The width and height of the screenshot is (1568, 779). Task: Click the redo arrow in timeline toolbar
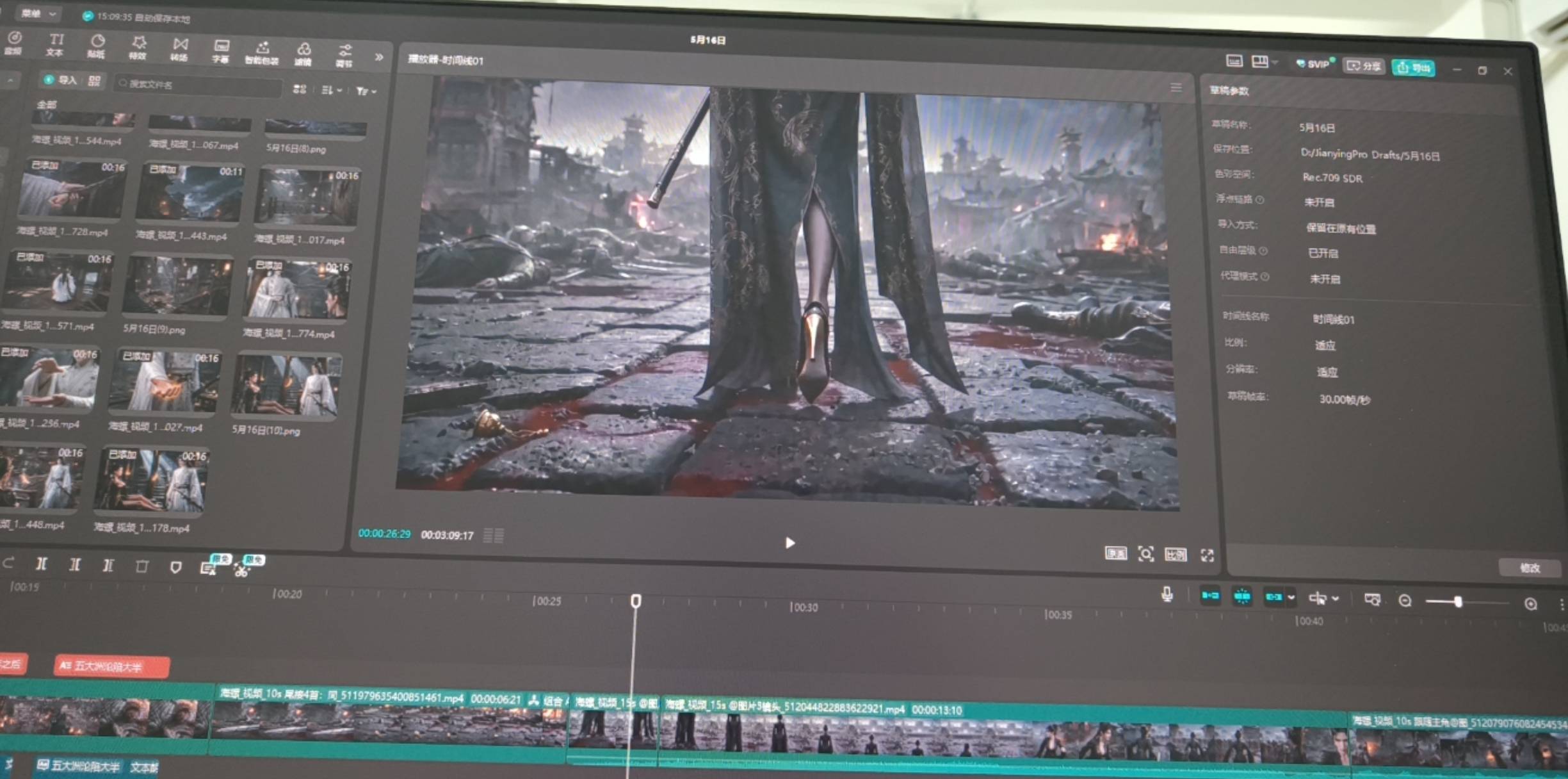pos(9,562)
